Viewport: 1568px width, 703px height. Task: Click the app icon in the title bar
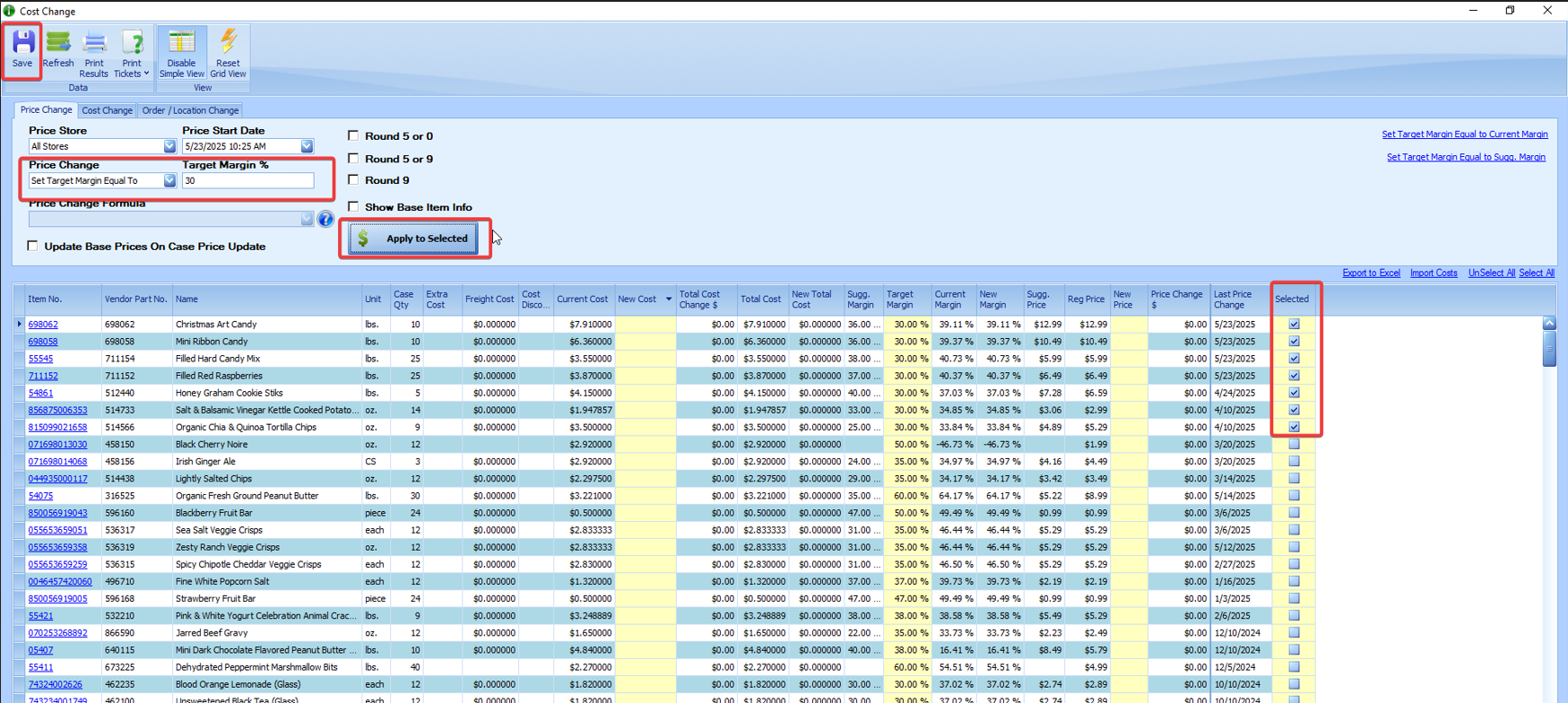point(9,11)
